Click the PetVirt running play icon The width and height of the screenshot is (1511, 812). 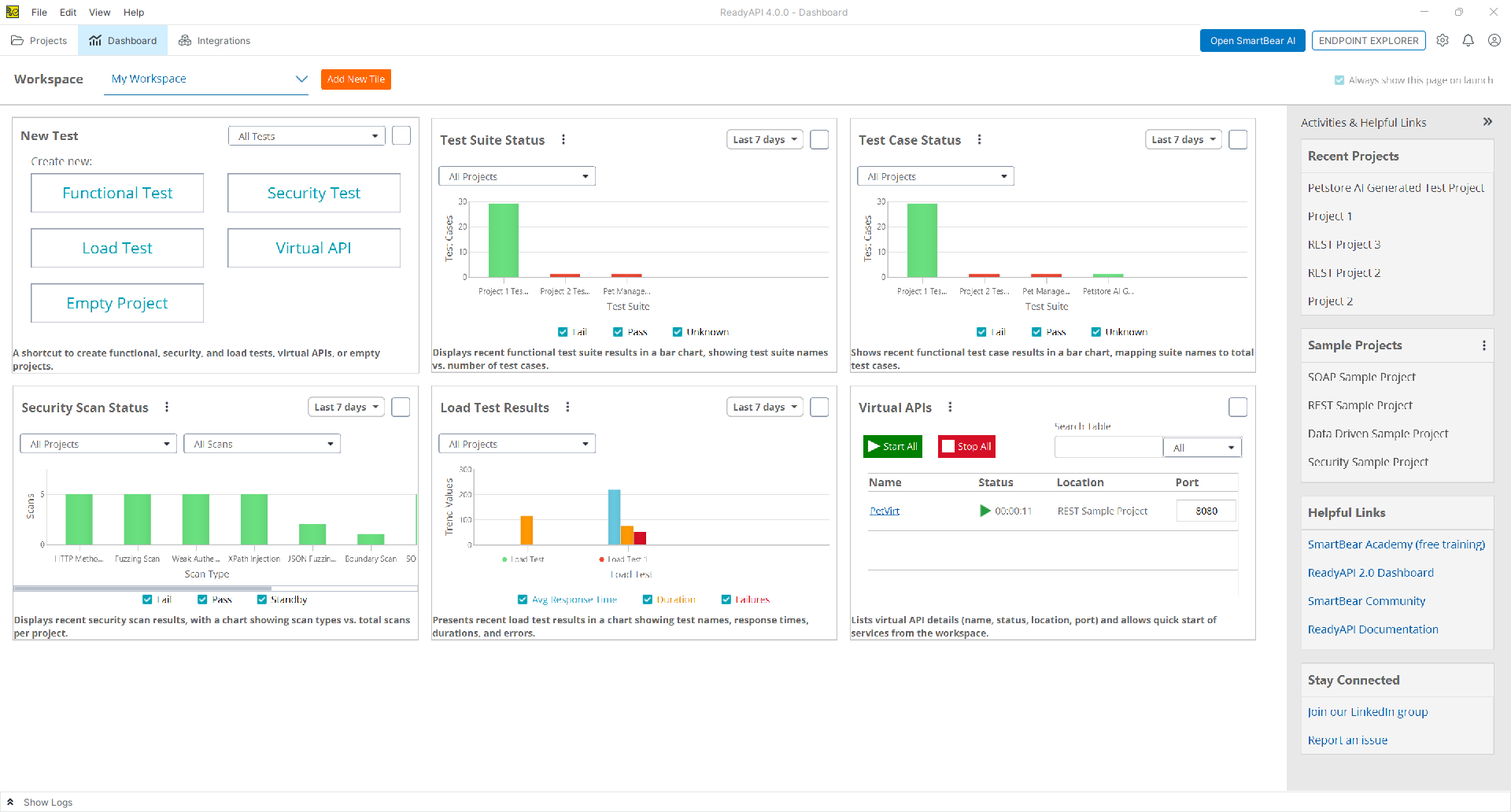985,511
